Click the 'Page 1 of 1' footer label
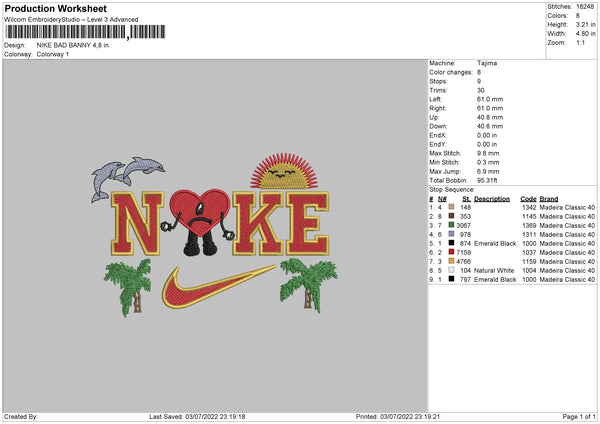The width and height of the screenshot is (600, 424). (x=579, y=416)
